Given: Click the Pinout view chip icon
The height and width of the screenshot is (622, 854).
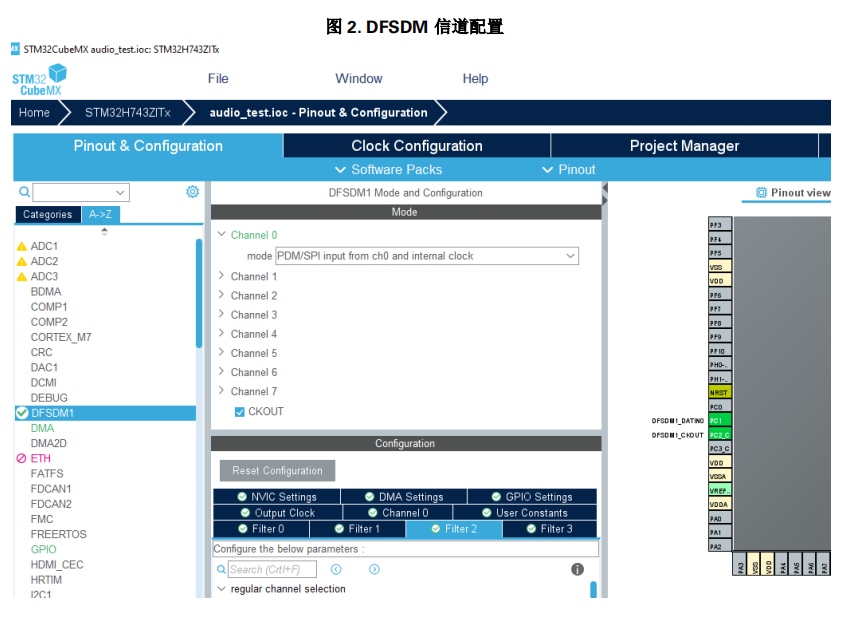Looking at the screenshot, I should click(761, 192).
